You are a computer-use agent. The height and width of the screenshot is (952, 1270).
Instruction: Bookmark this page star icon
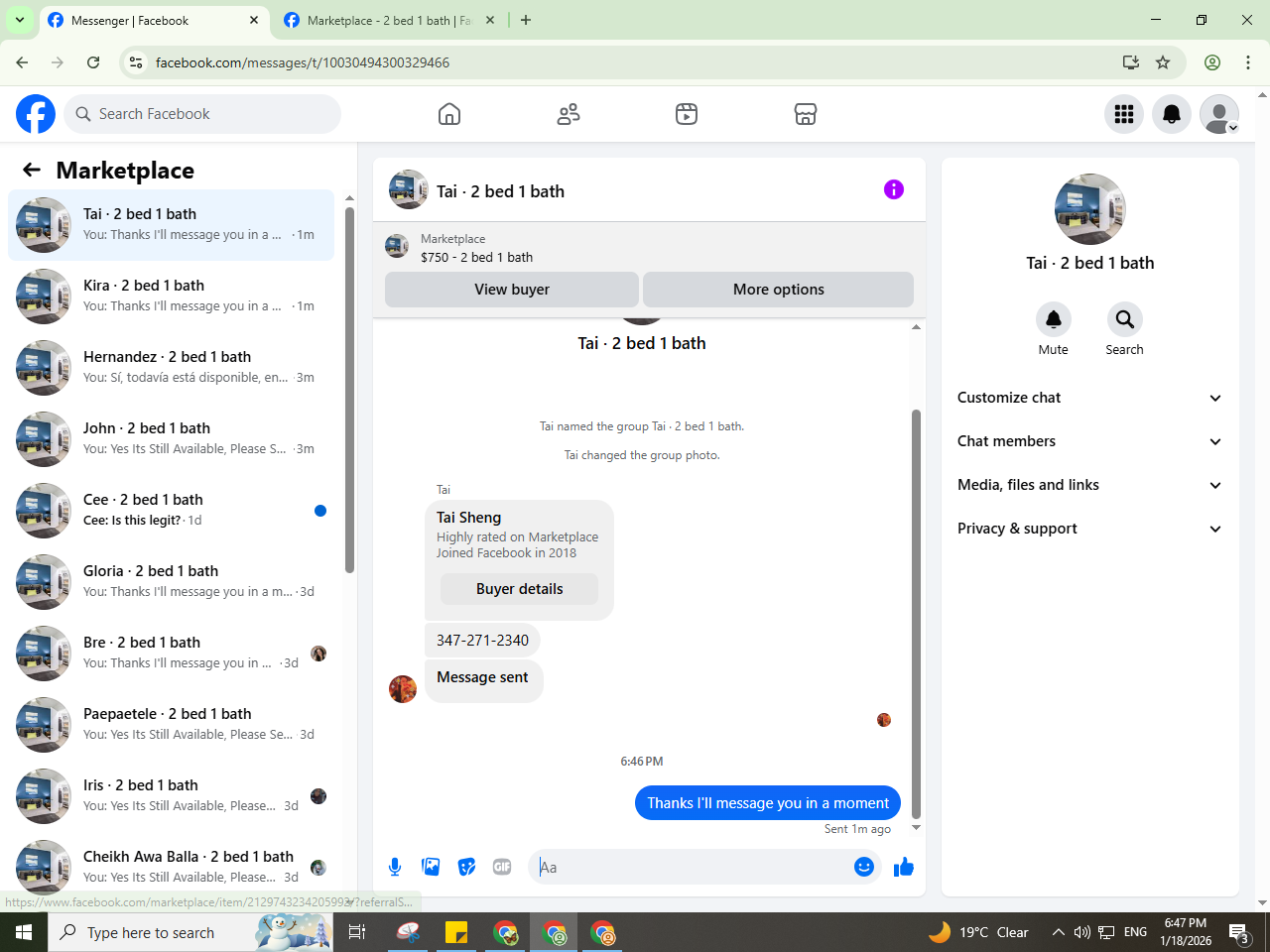(x=1163, y=62)
